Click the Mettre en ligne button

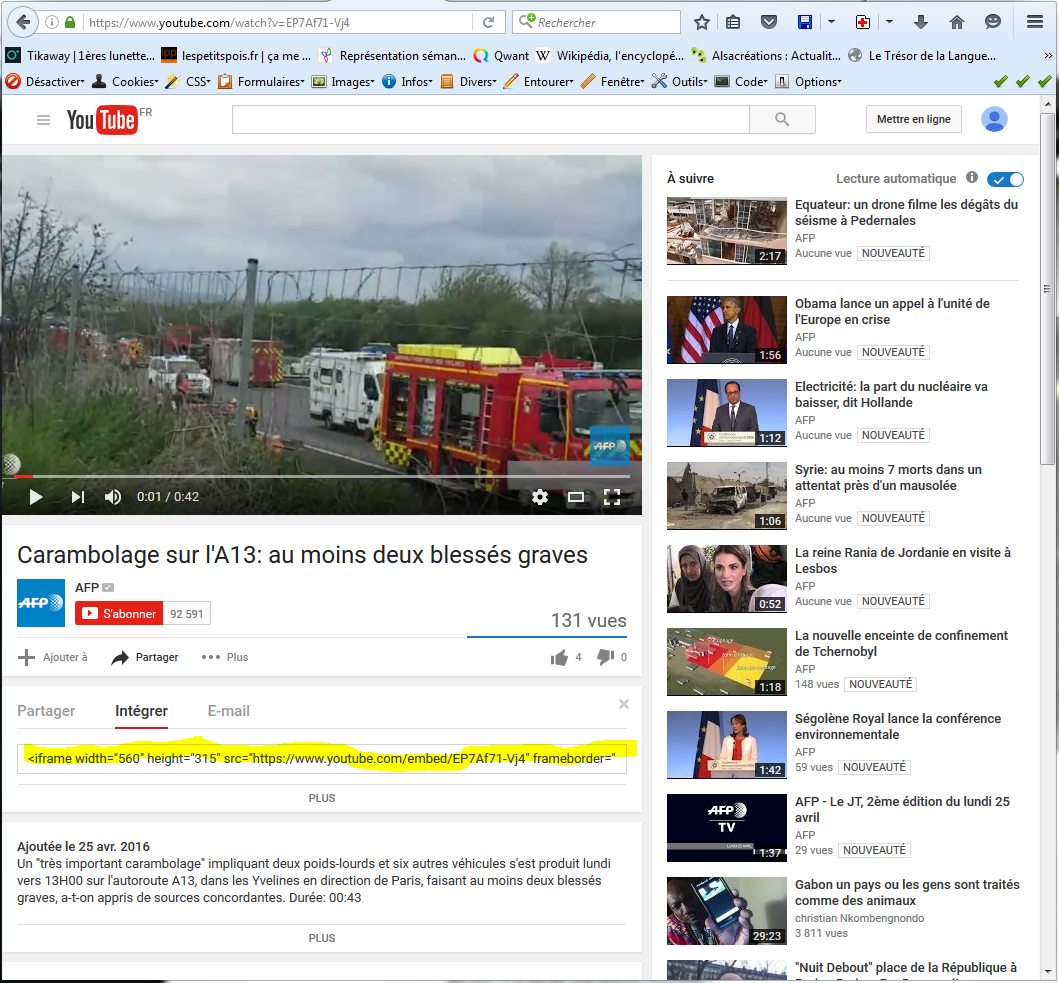click(913, 119)
